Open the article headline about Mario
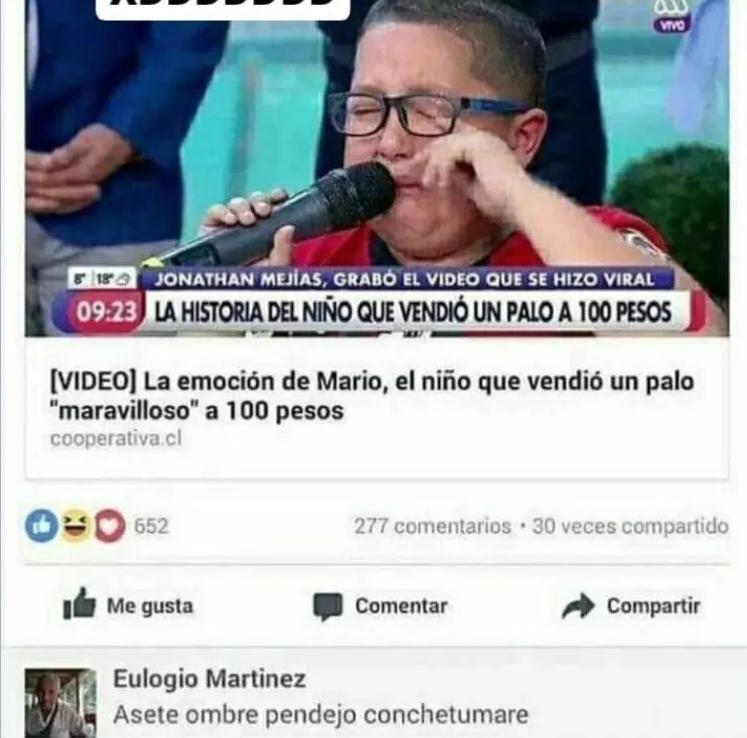 (372, 396)
